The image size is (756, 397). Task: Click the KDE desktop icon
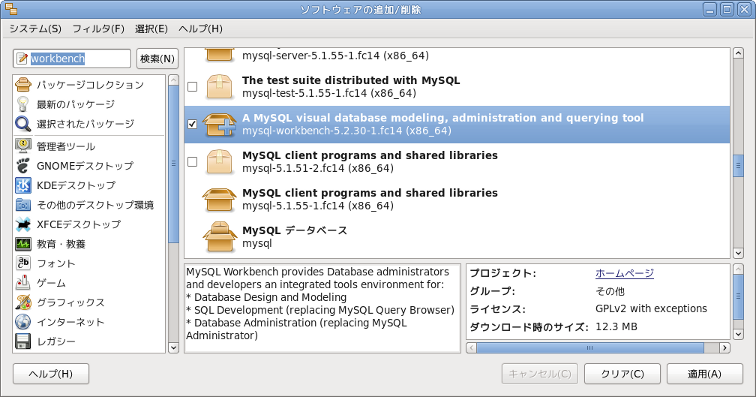[23, 185]
